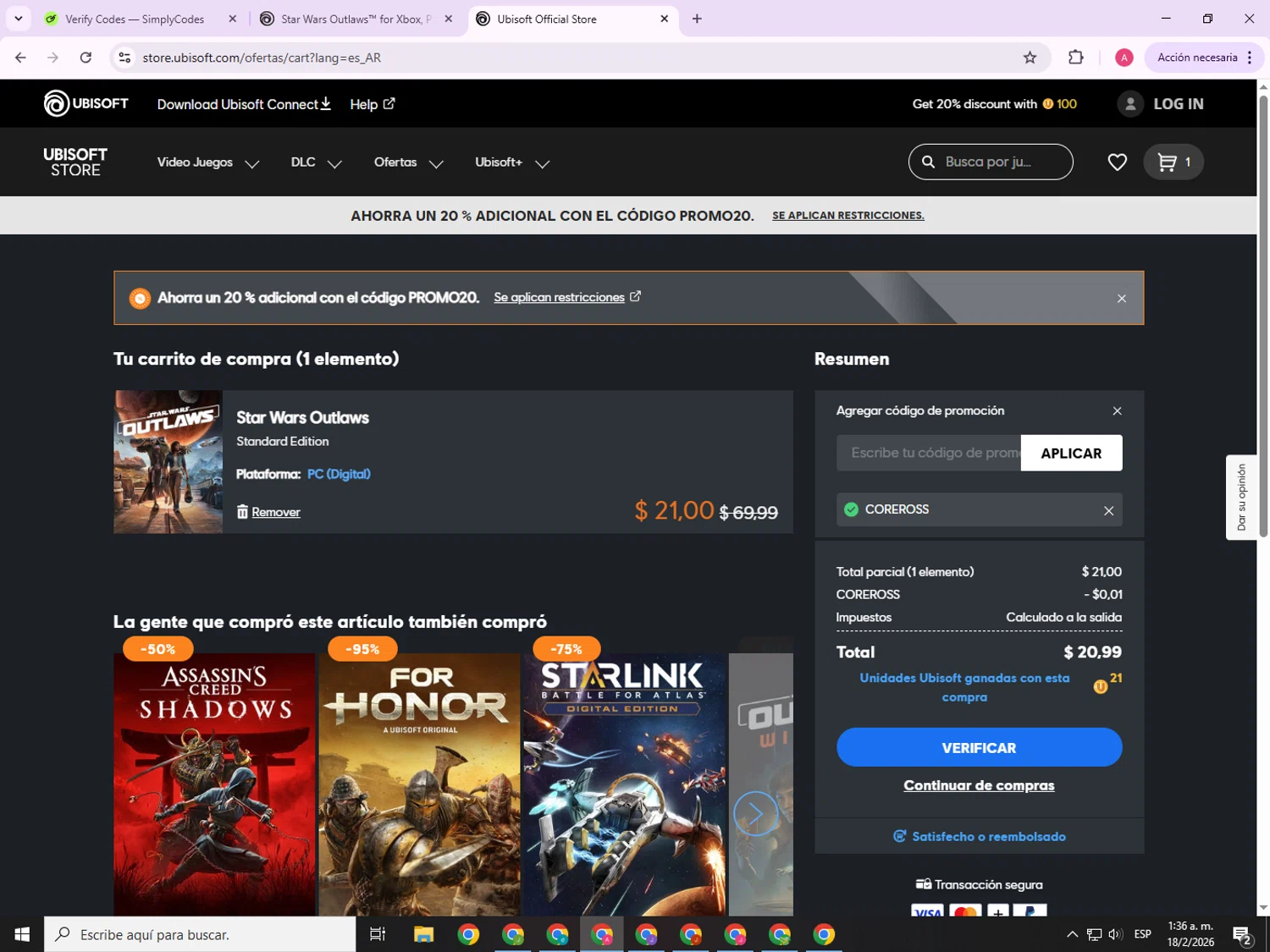This screenshot has width=1270, height=952.
Task: Click the ESP language indicator
Action: (1142, 934)
